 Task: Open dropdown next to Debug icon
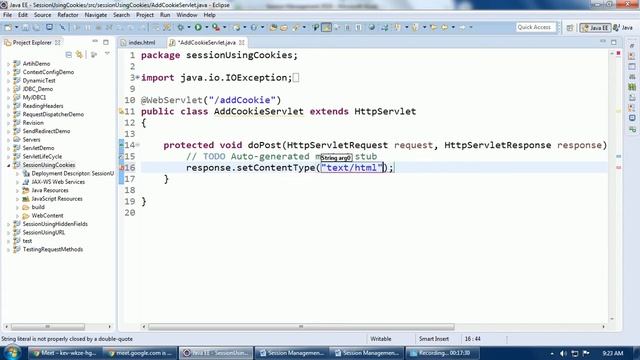click(x=189, y=27)
